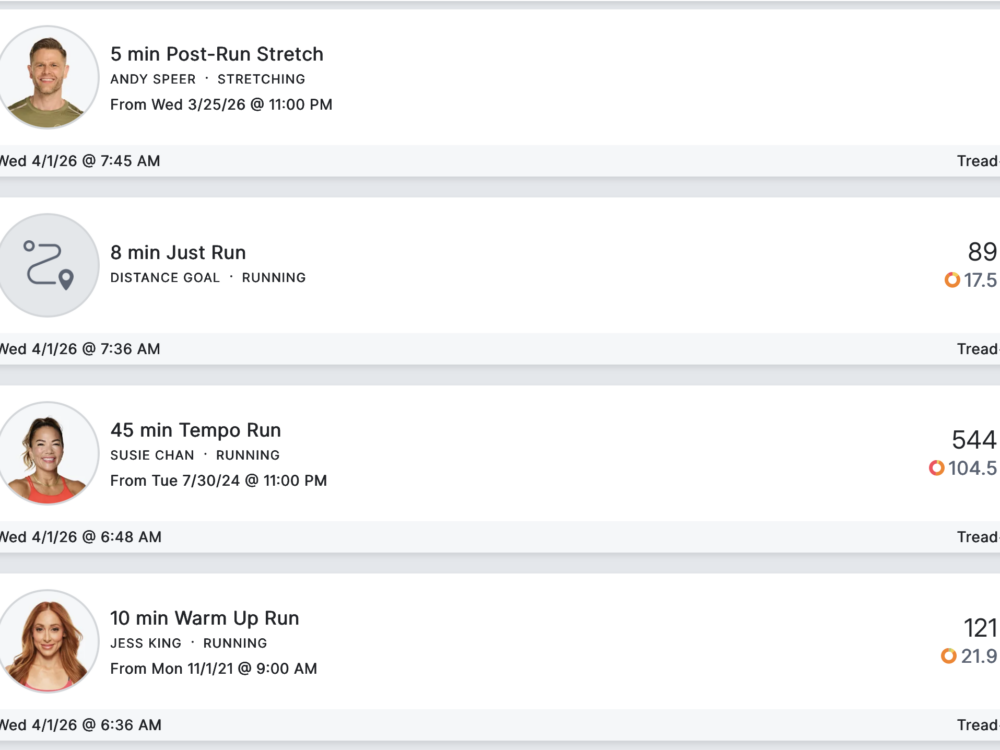Click the 89 output value
1000x750 pixels.
982,252
